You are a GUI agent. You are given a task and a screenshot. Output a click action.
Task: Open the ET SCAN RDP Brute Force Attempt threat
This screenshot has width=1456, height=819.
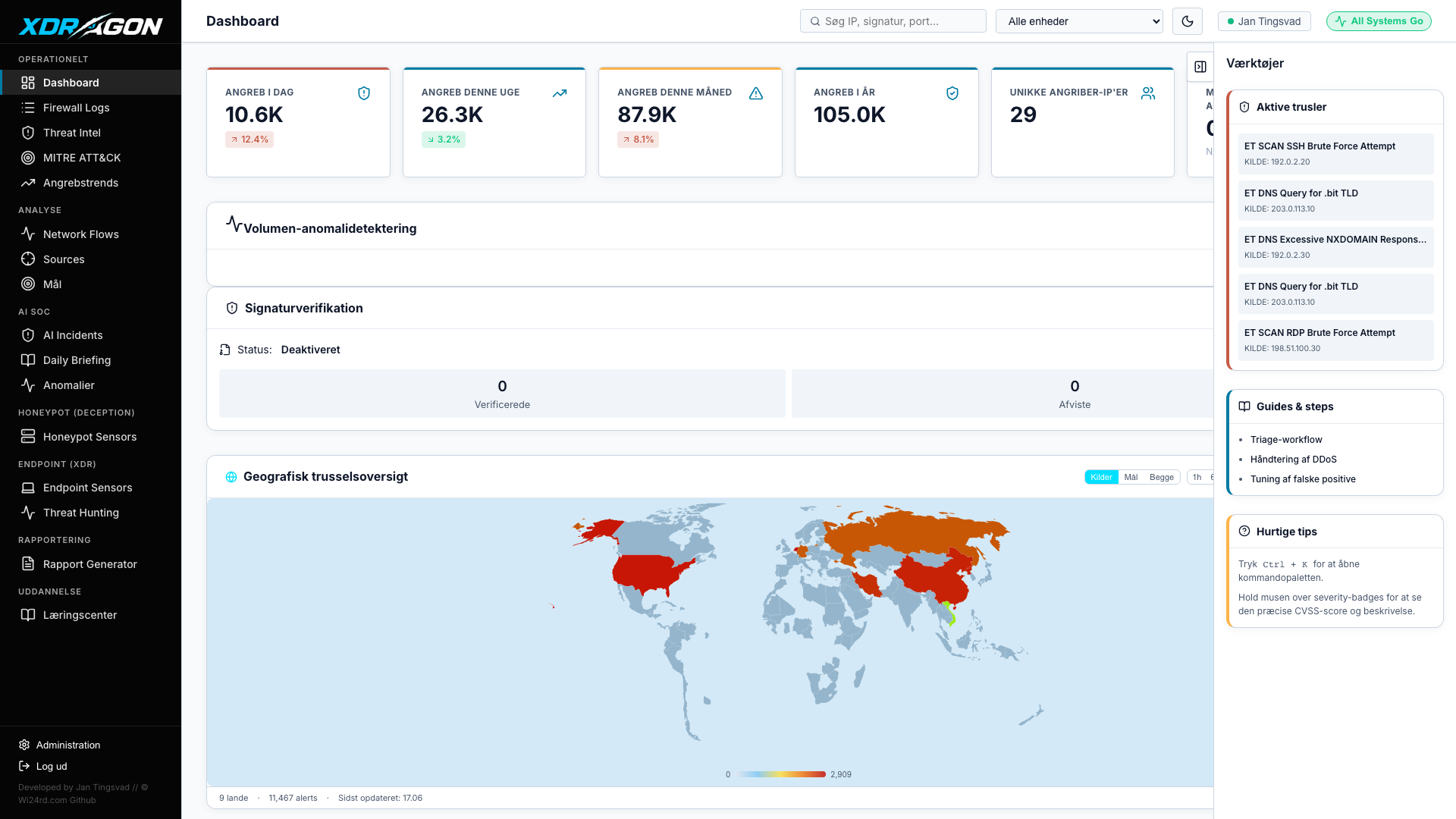click(1335, 340)
